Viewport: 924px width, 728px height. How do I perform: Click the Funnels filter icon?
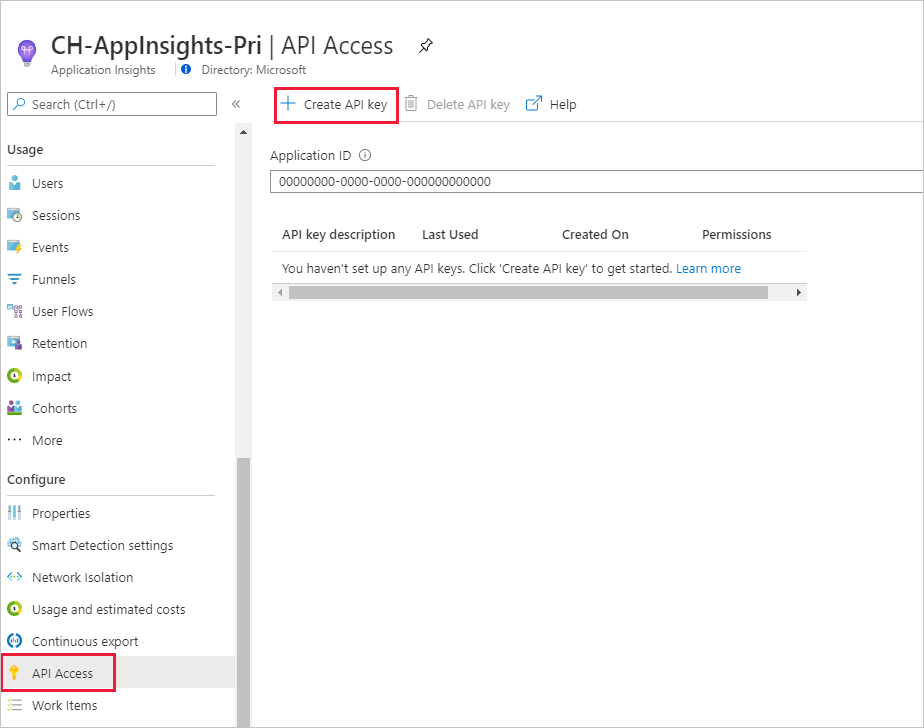tap(15, 279)
